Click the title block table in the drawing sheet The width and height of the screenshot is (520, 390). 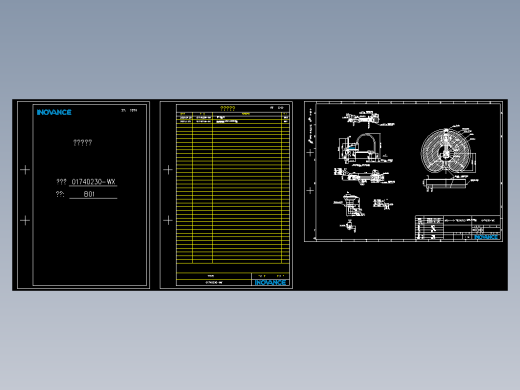pos(458,228)
